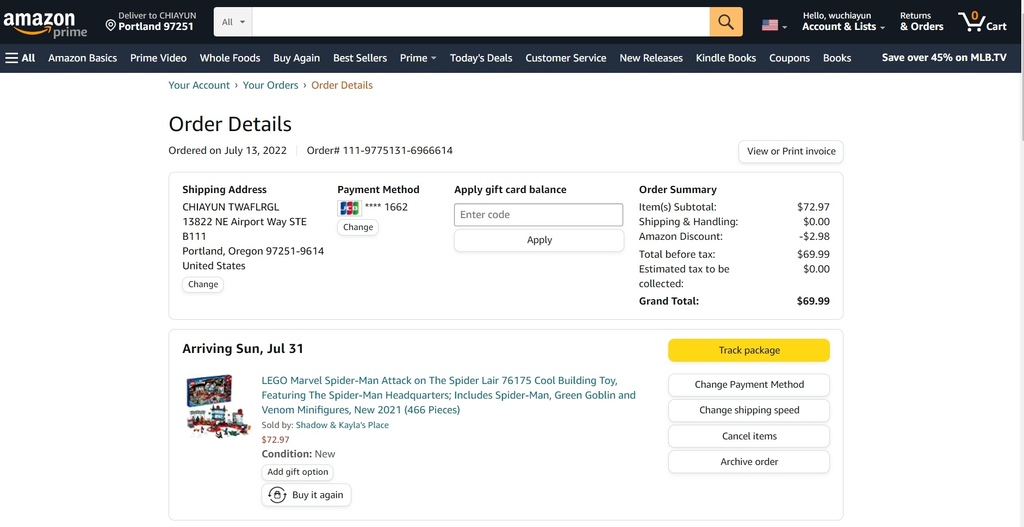
Task: Click the orange search magnifier icon
Action: tap(726, 22)
